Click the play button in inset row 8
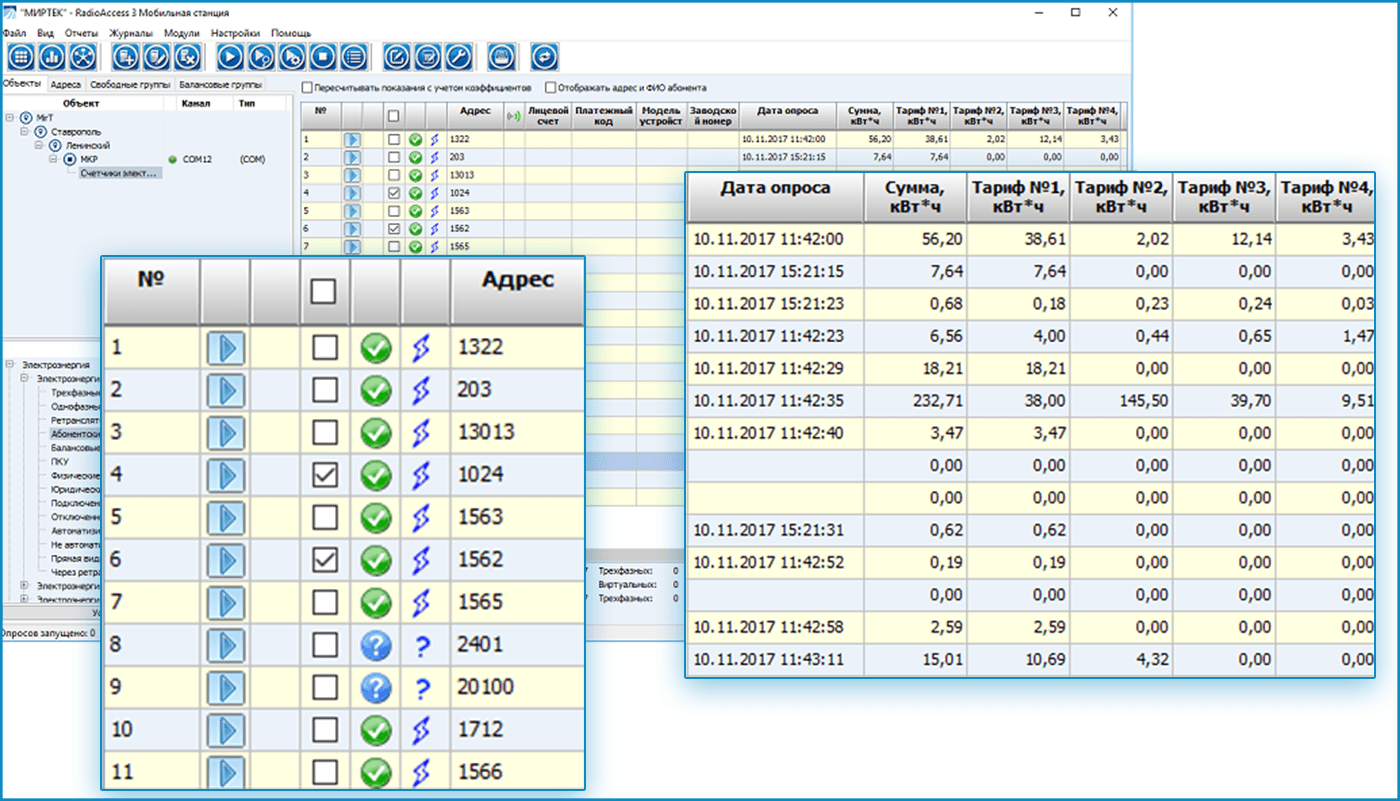The image size is (1400, 801). pyautogui.click(x=225, y=645)
